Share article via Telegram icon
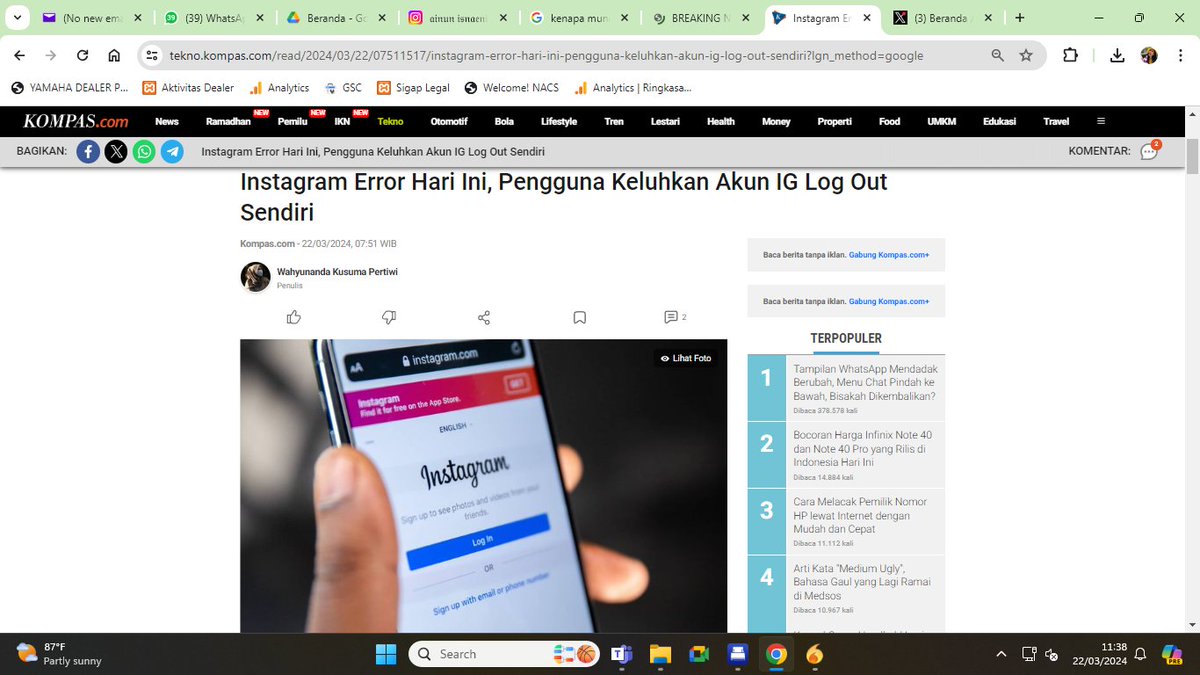 [x=172, y=152]
